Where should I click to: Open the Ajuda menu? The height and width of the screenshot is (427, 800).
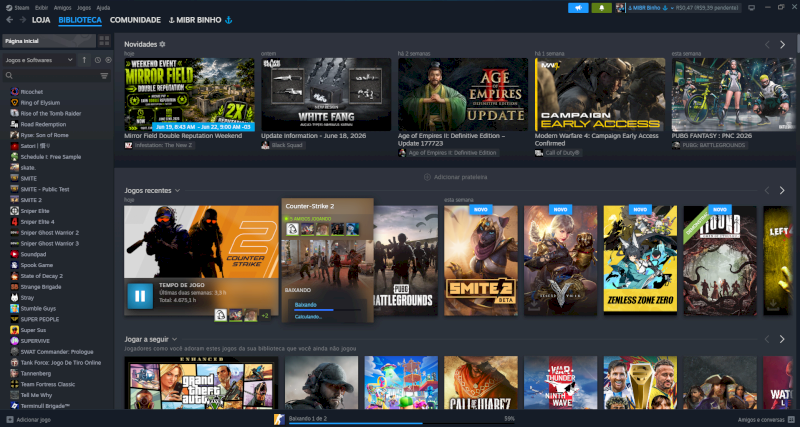(103, 8)
